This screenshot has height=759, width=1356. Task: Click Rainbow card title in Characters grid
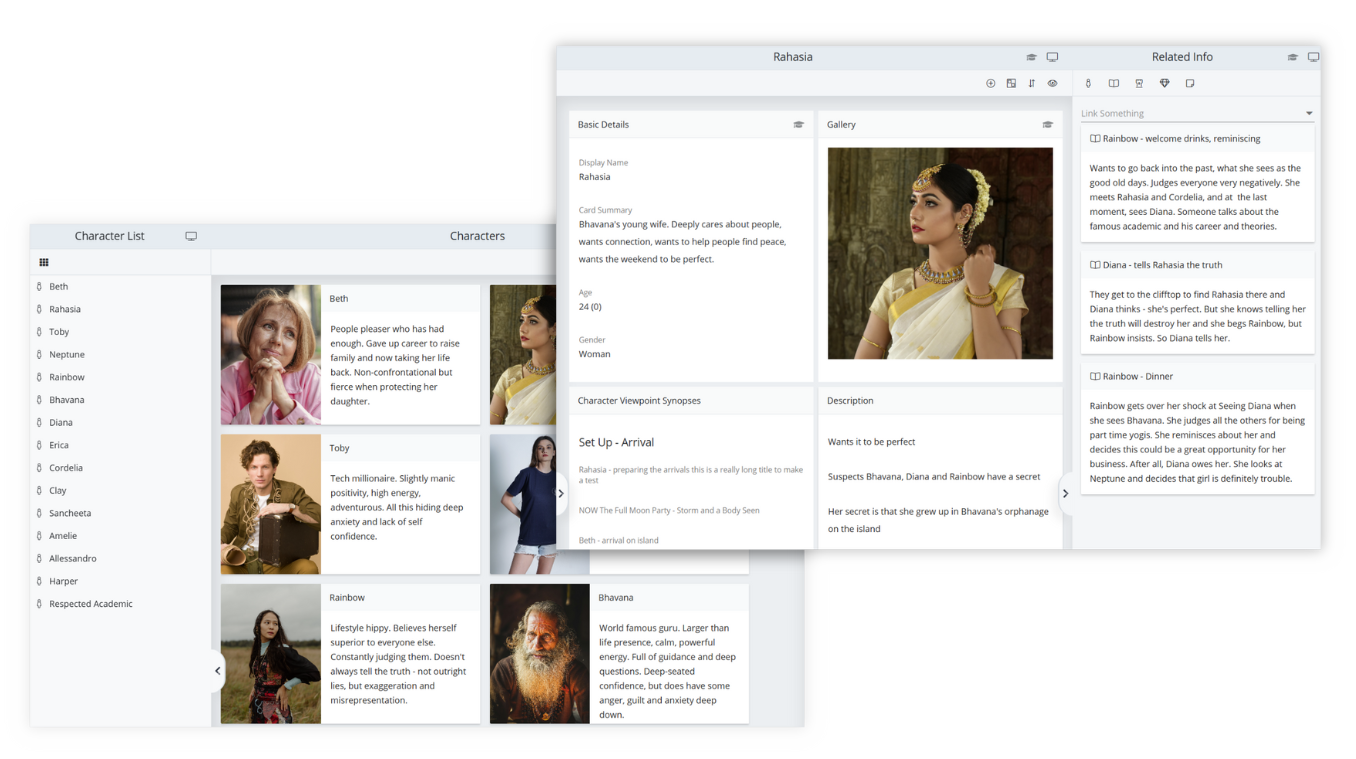(347, 598)
